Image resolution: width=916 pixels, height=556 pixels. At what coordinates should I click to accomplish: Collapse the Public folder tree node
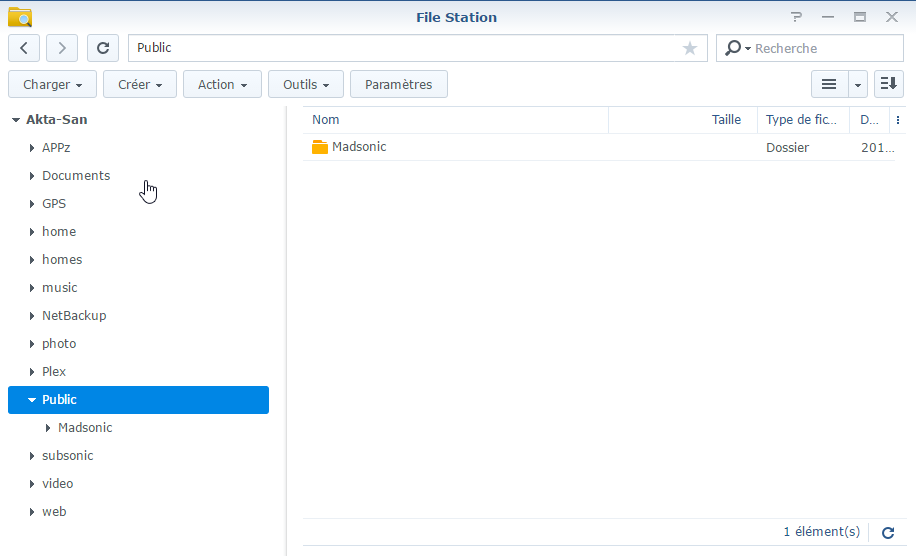(x=32, y=400)
